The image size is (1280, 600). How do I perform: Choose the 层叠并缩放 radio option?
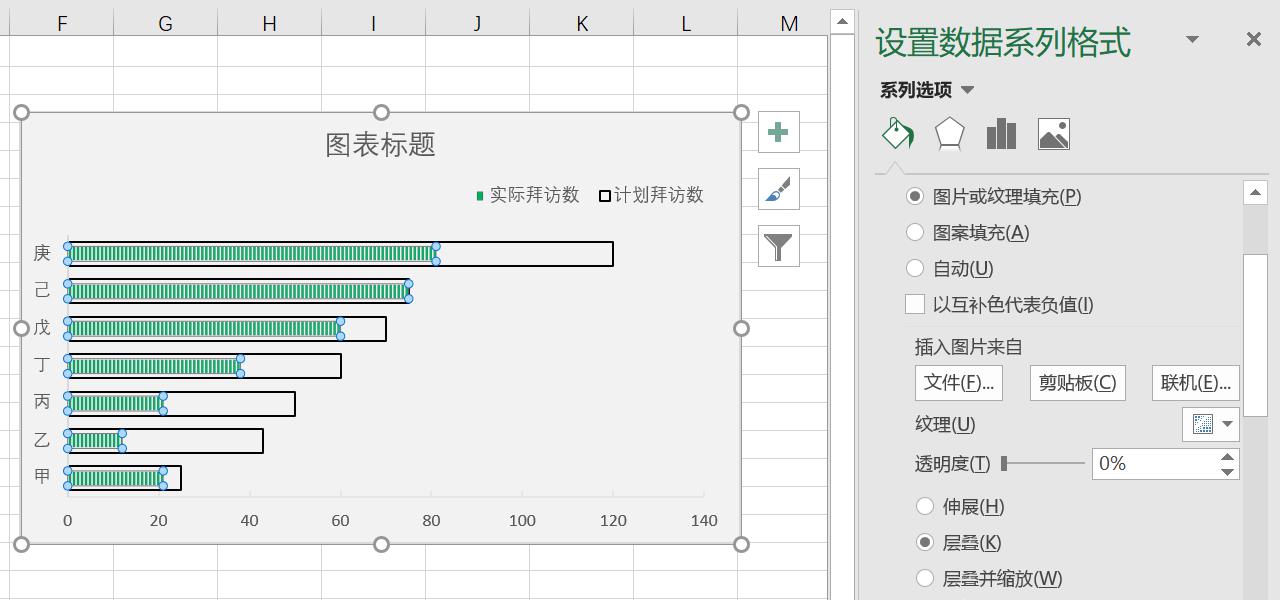click(925, 578)
